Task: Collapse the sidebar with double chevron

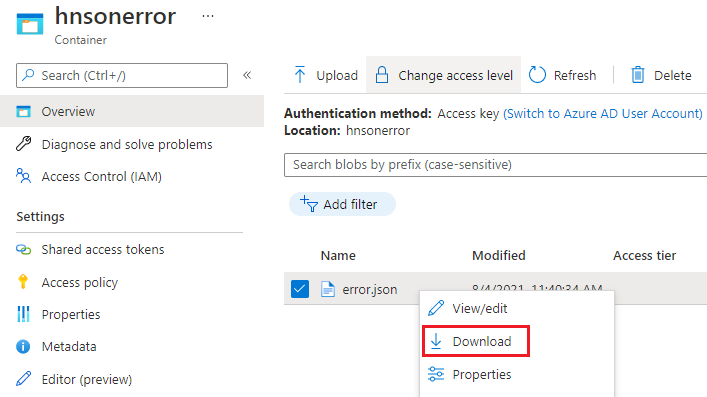Action: point(247,75)
